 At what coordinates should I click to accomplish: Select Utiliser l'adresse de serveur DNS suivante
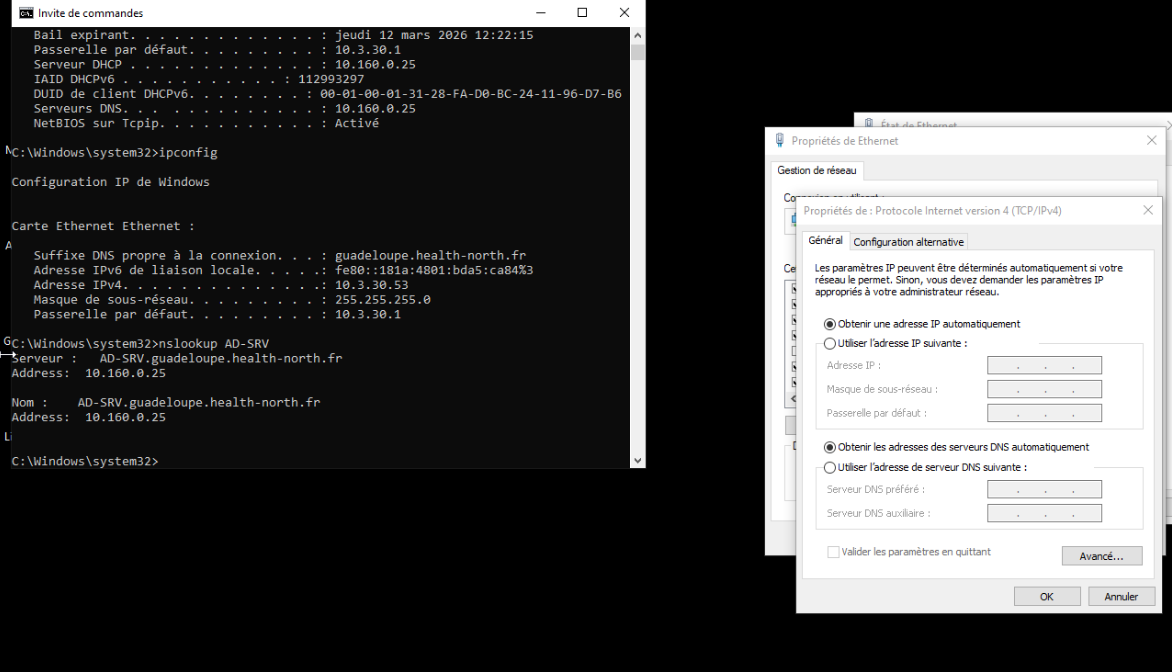point(830,467)
